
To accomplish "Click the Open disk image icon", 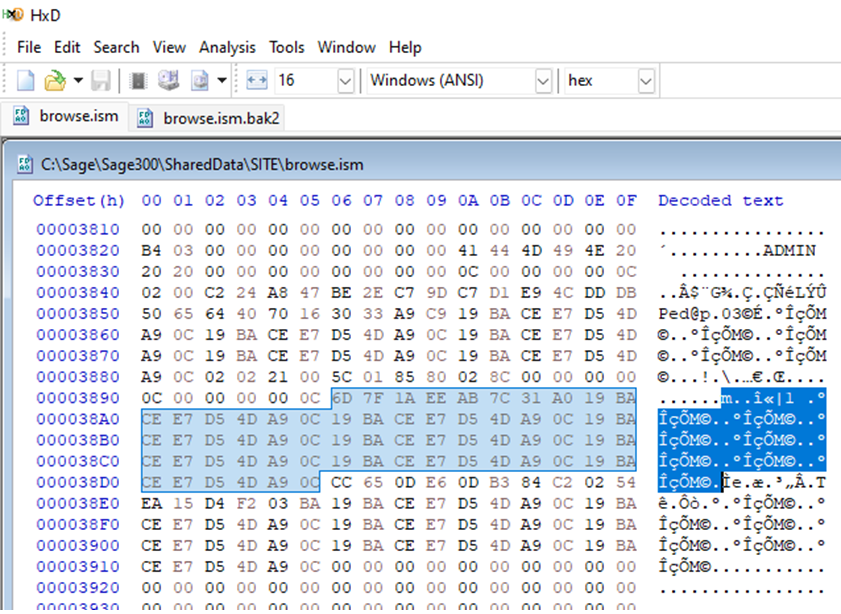I will click(199, 80).
